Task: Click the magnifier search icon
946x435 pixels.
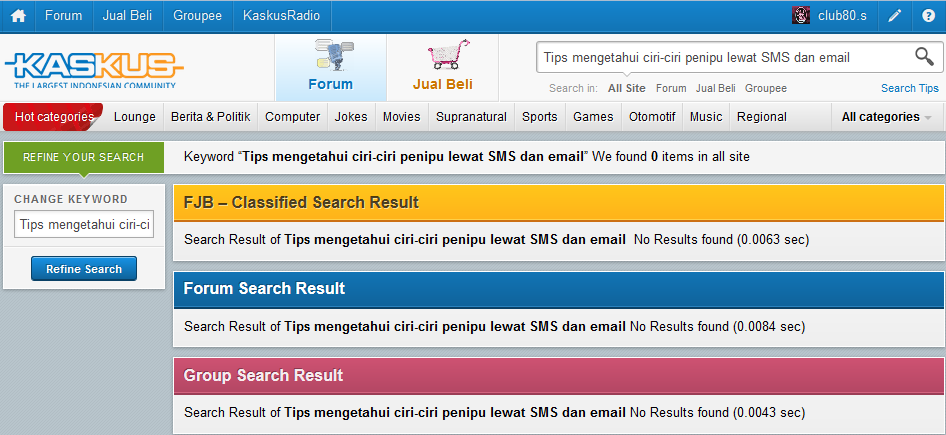Action: pyautogui.click(x=924, y=57)
